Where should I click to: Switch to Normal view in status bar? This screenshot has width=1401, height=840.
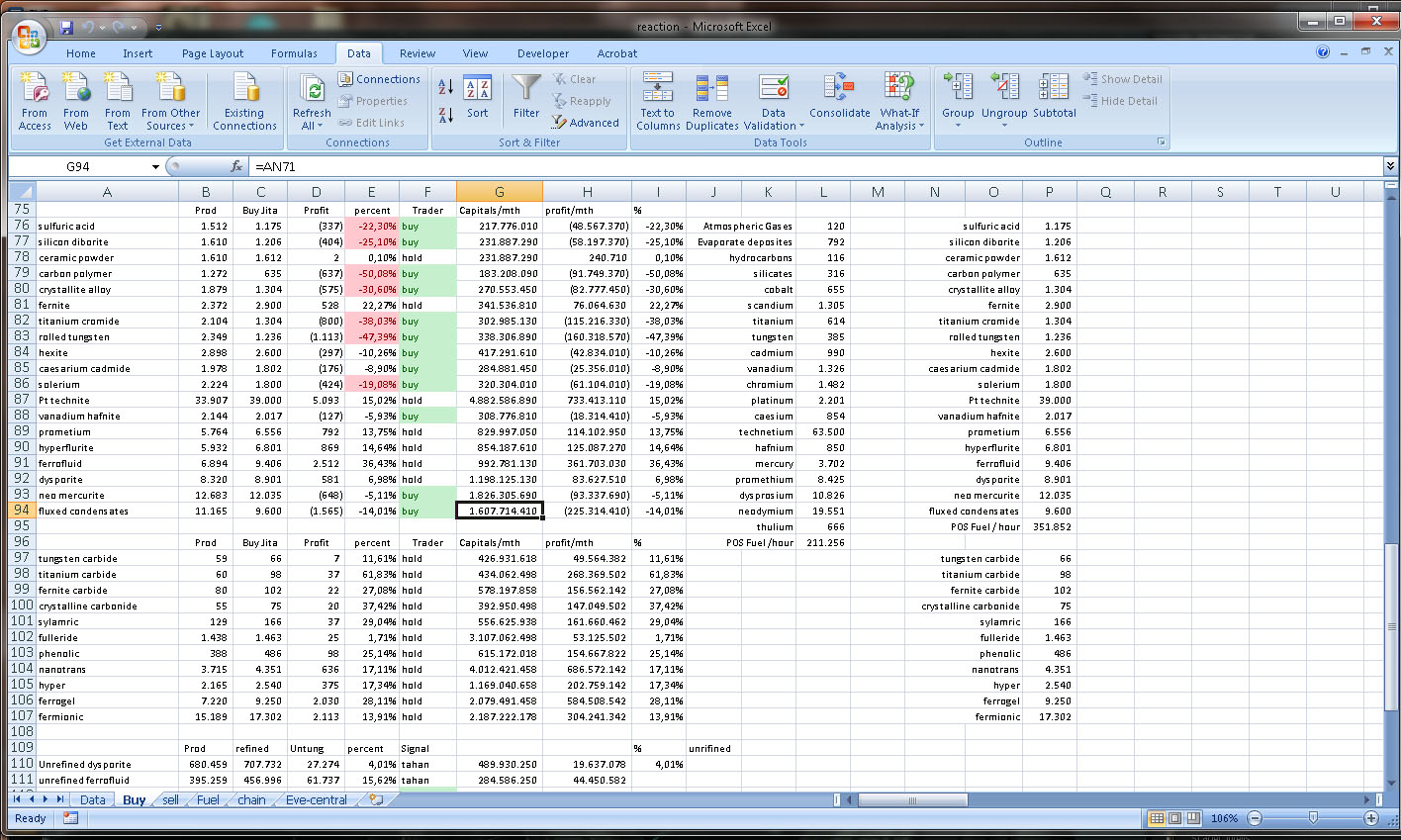tap(1157, 818)
